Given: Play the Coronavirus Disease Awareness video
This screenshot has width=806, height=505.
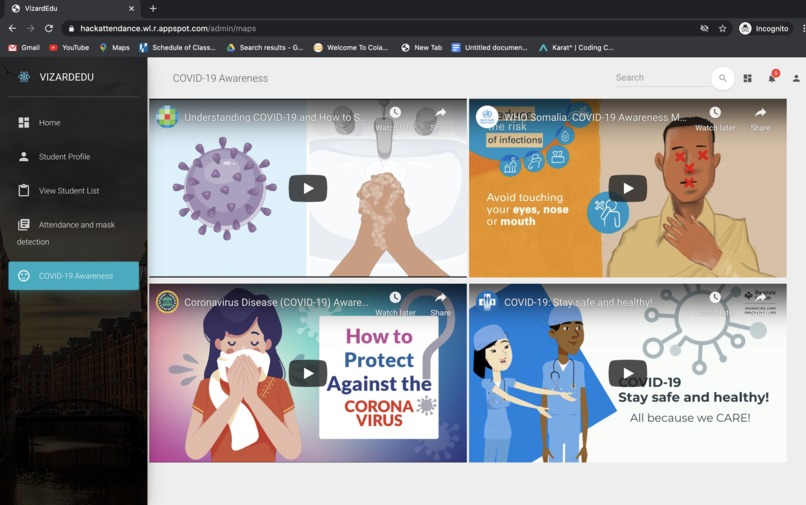Looking at the screenshot, I should pos(308,373).
